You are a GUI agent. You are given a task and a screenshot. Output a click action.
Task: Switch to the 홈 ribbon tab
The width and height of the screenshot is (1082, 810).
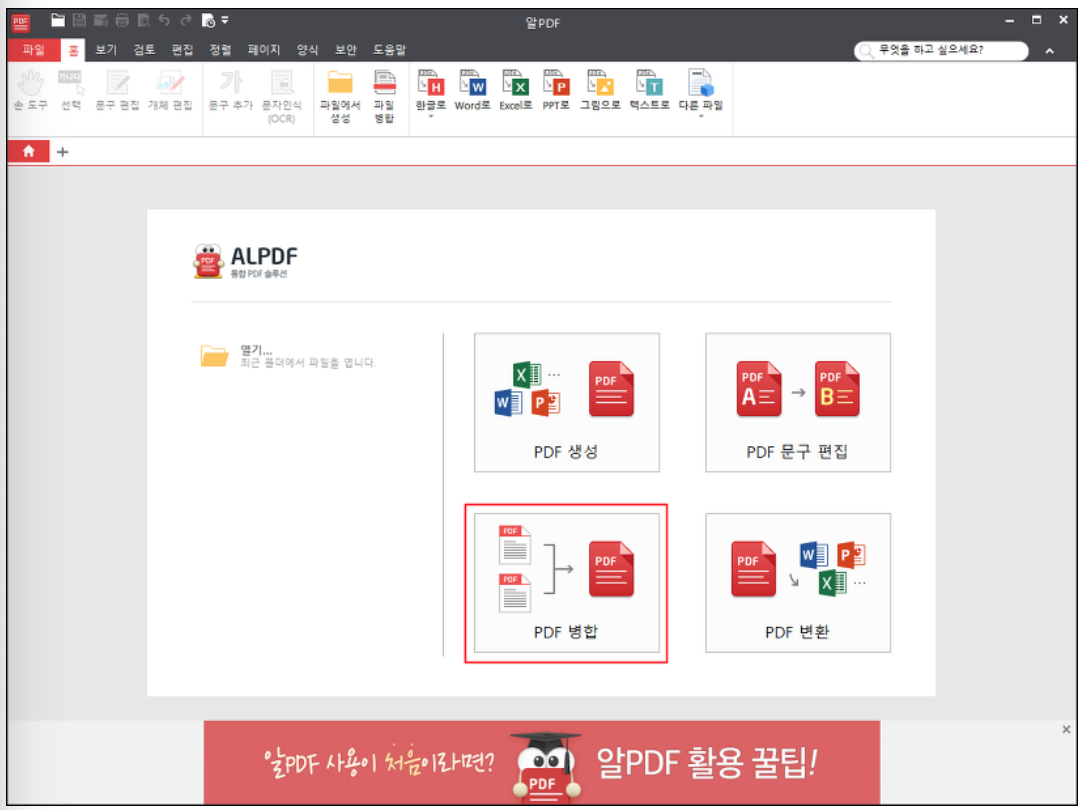[x=73, y=50]
